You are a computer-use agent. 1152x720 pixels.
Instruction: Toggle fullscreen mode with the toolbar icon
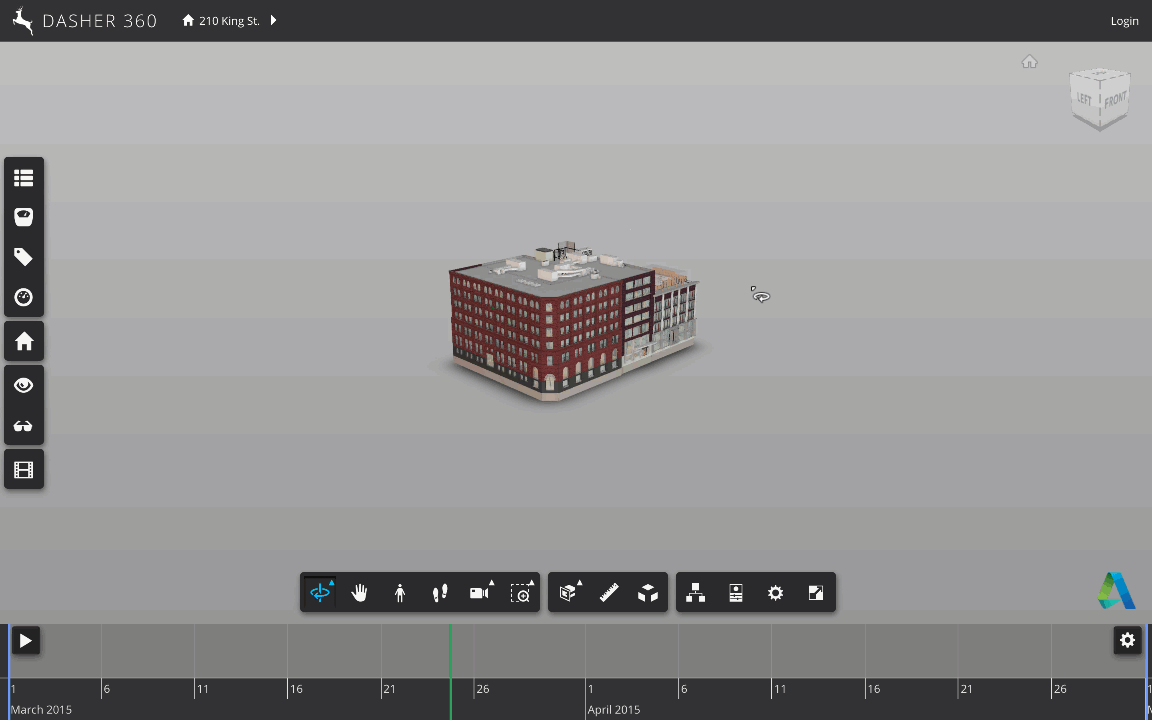[815, 592]
